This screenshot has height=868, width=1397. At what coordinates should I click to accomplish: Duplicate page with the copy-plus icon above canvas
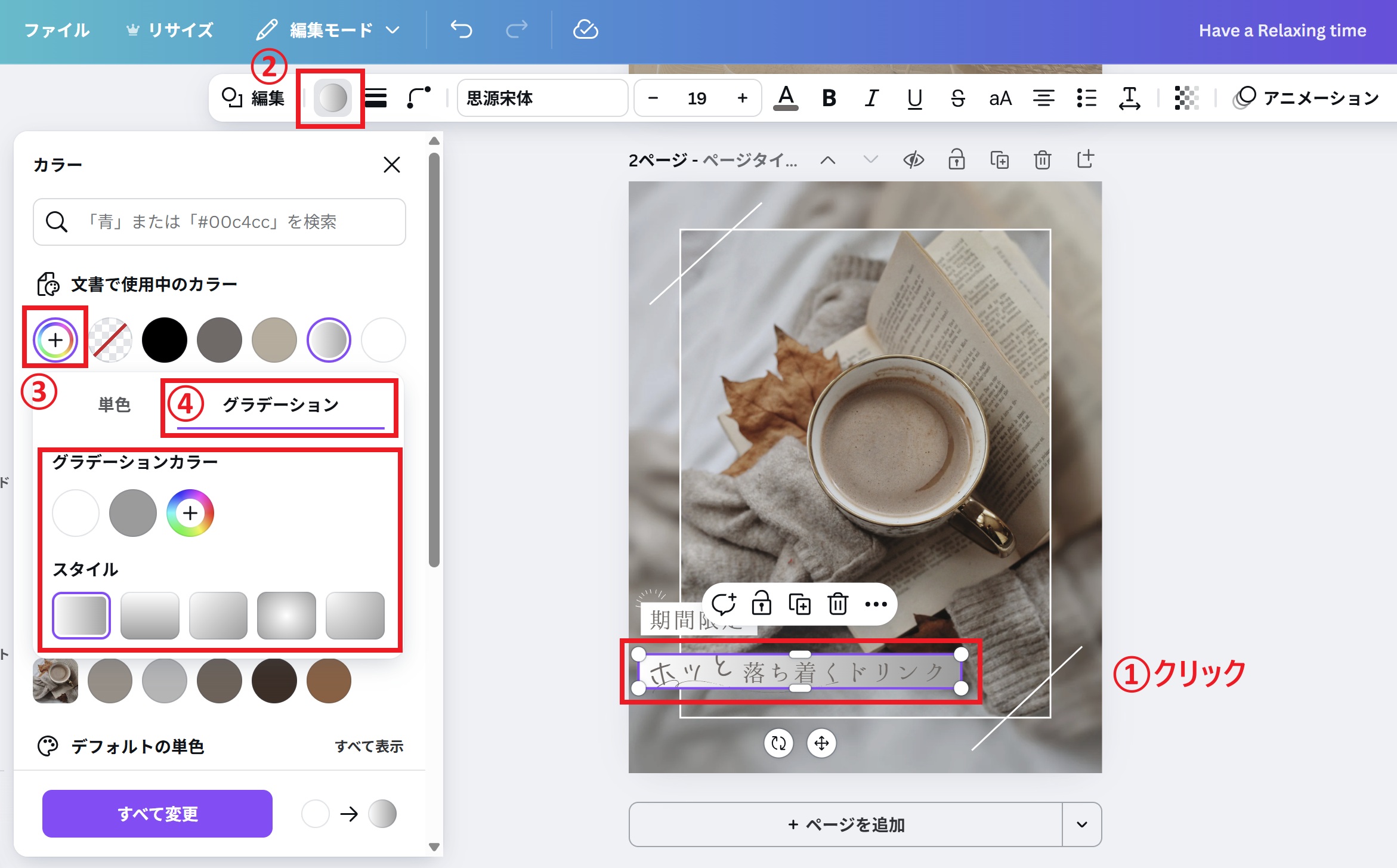point(999,160)
